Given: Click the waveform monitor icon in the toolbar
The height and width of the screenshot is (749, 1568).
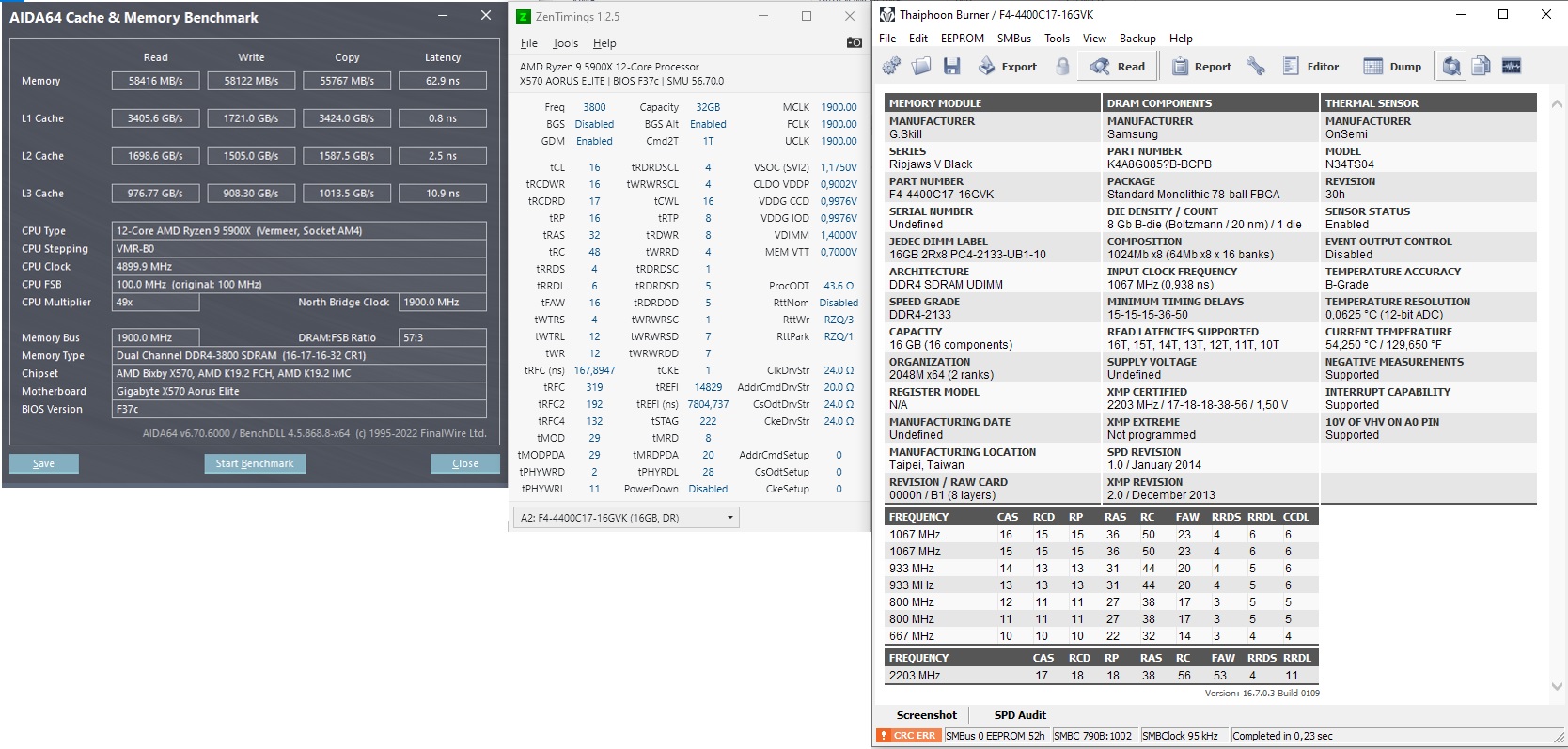Looking at the screenshot, I should [1512, 66].
